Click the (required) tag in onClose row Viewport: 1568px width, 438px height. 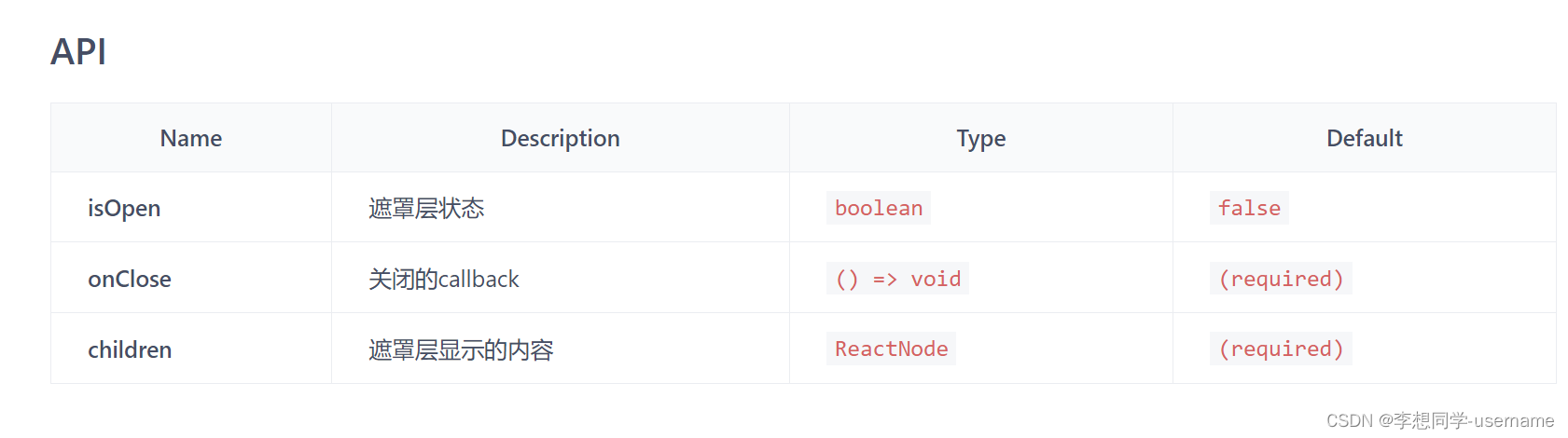coord(1281,279)
